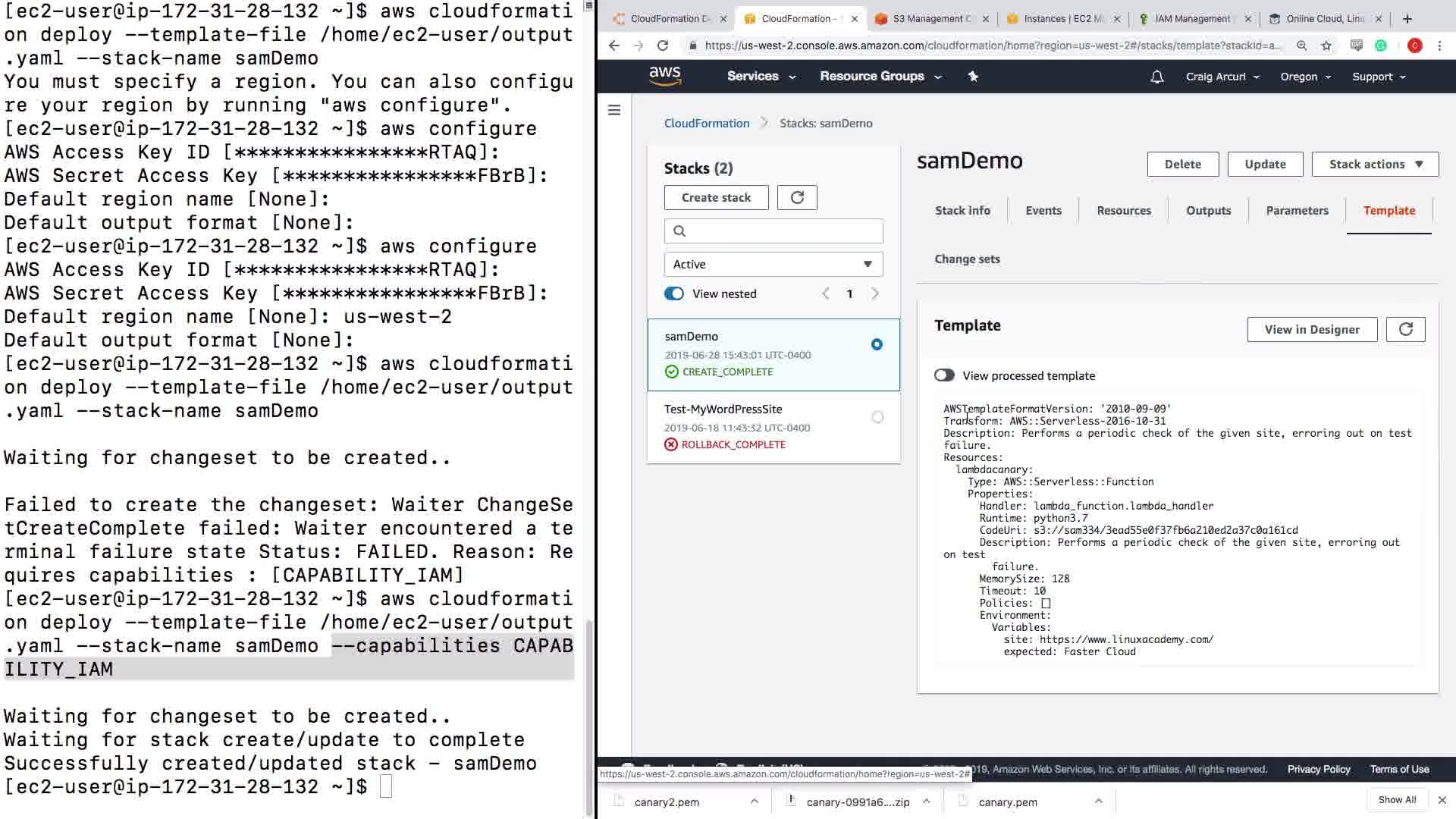Go to next stacks page arrow
Image resolution: width=1456 pixels, height=819 pixels.
pos(875,293)
